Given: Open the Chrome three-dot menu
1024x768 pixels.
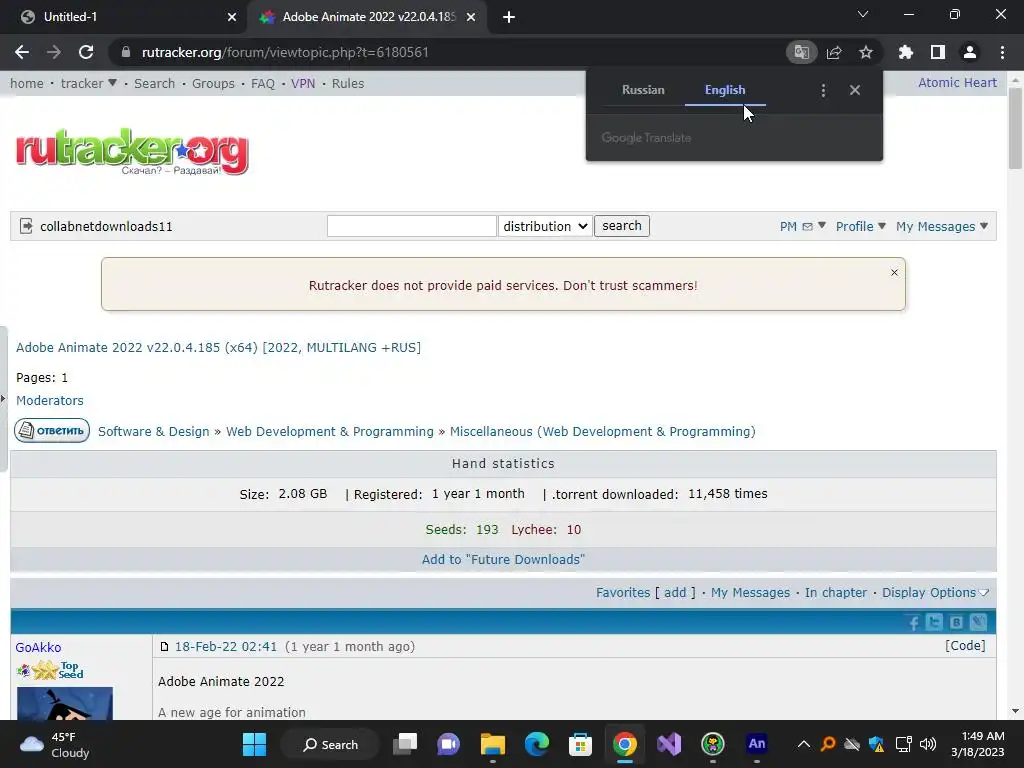Looking at the screenshot, I should click(x=1002, y=52).
